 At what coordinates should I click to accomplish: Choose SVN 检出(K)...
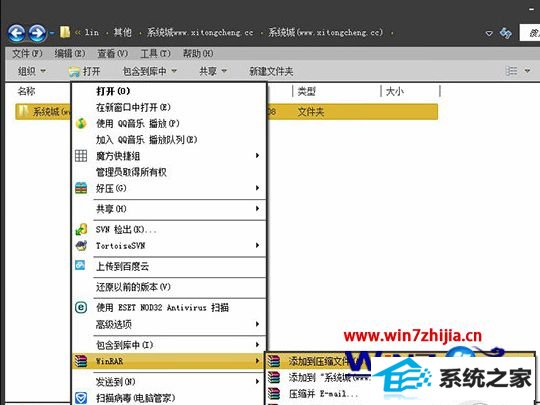pyautogui.click(x=169, y=229)
